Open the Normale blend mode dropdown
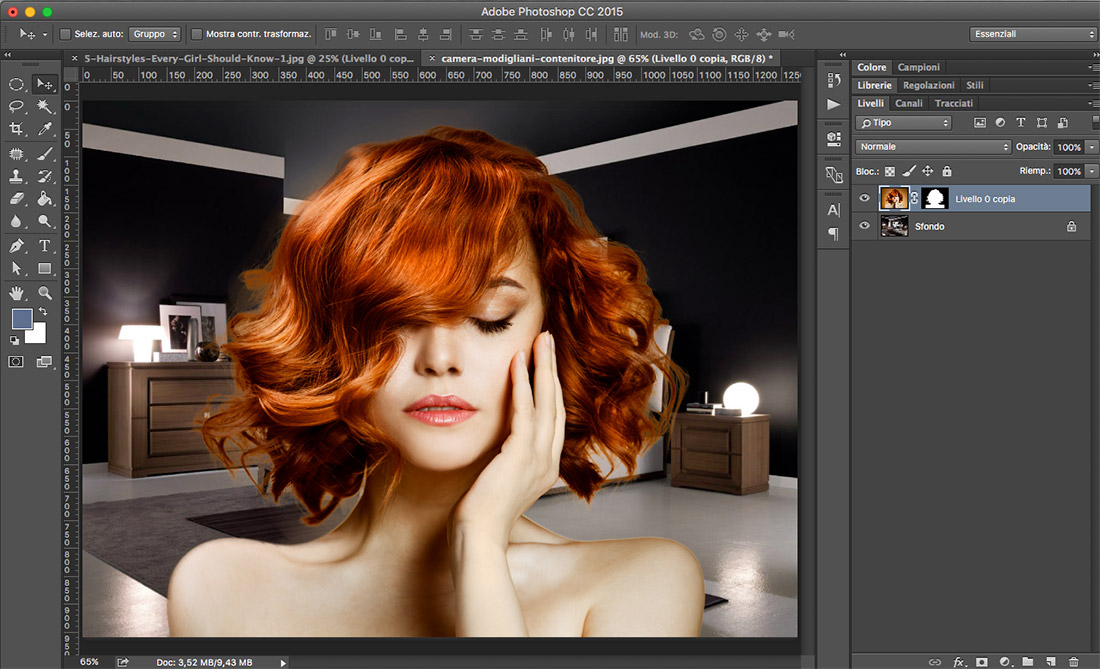Viewport: 1100px width, 669px height. (x=933, y=147)
